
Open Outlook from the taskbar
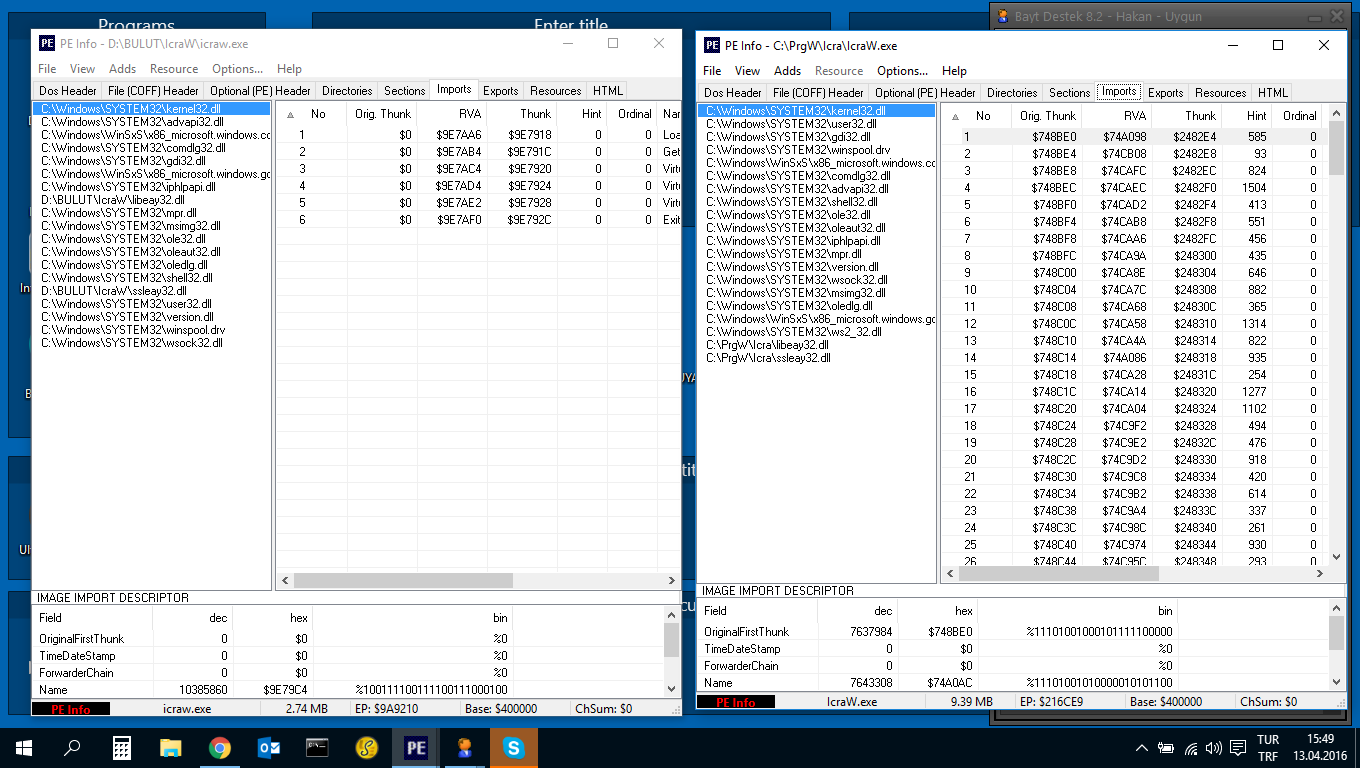point(269,748)
